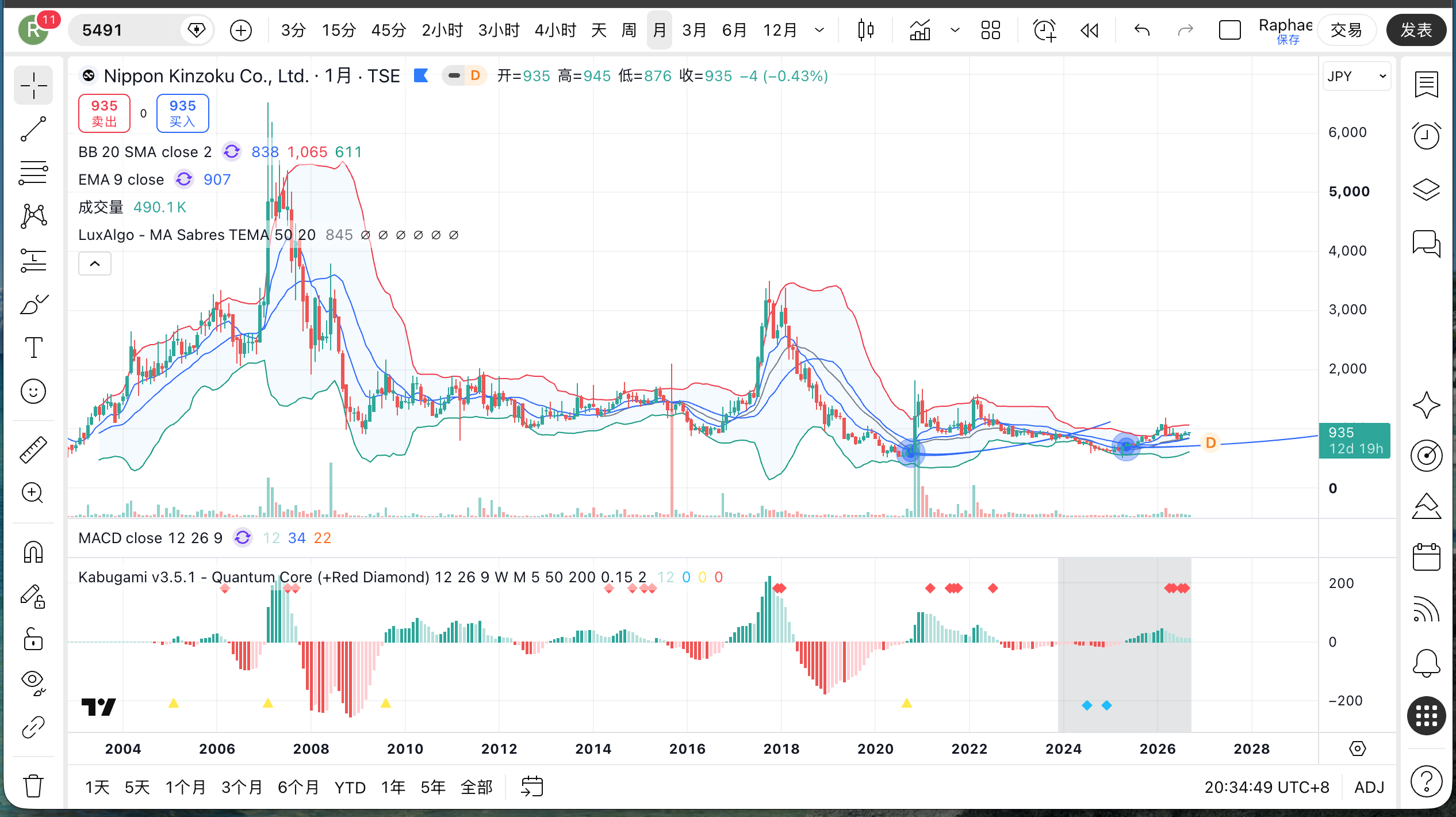Expand more time intervals dropdown
This screenshot has height=817, width=1456.
click(x=819, y=30)
